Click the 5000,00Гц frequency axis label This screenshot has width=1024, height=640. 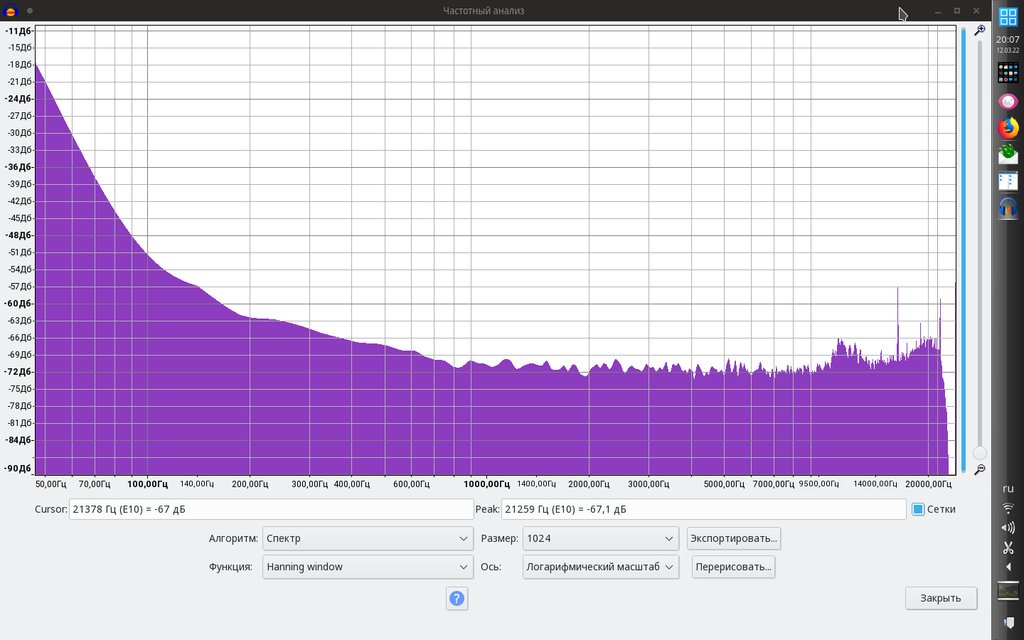[x=724, y=485]
